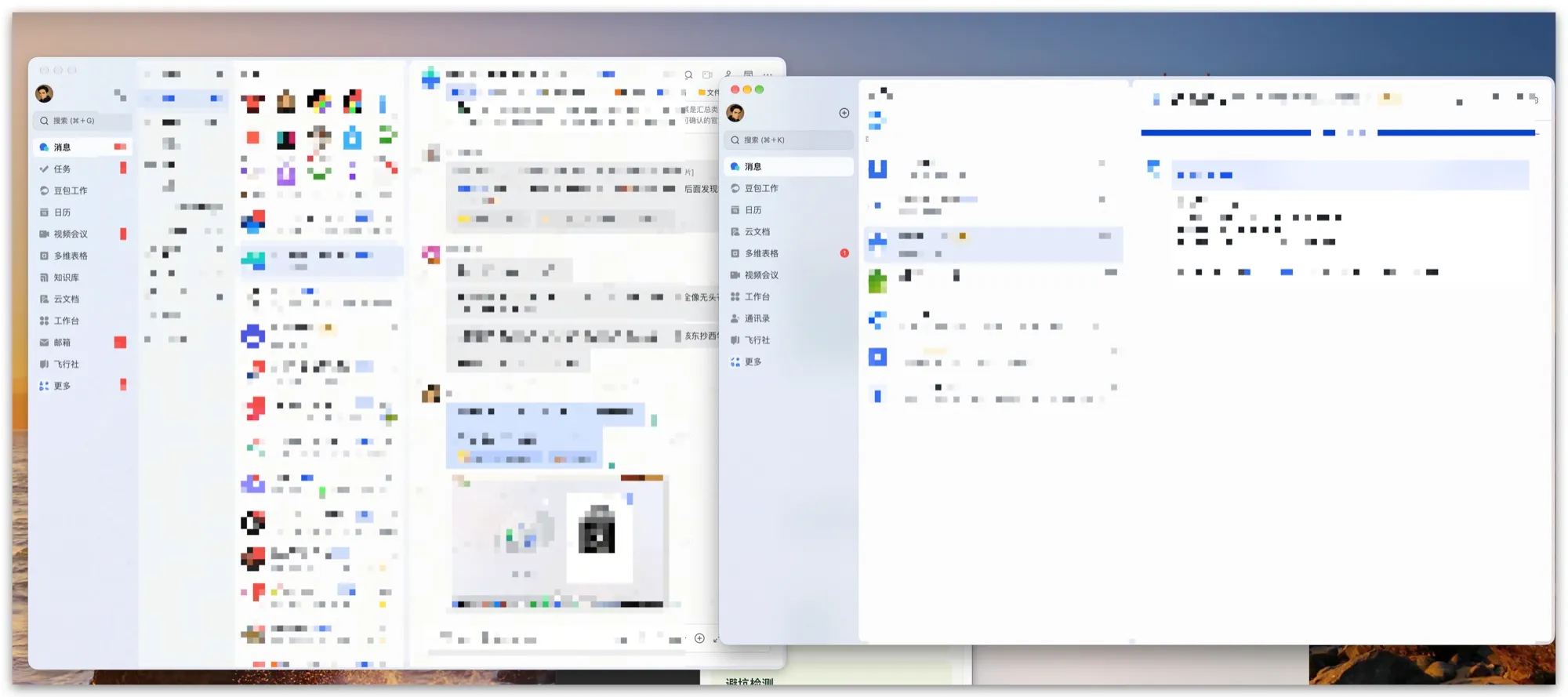This screenshot has width=1568, height=697.
Task: Select 豆包工作 in the back window sidebar
Action: [x=82, y=191]
